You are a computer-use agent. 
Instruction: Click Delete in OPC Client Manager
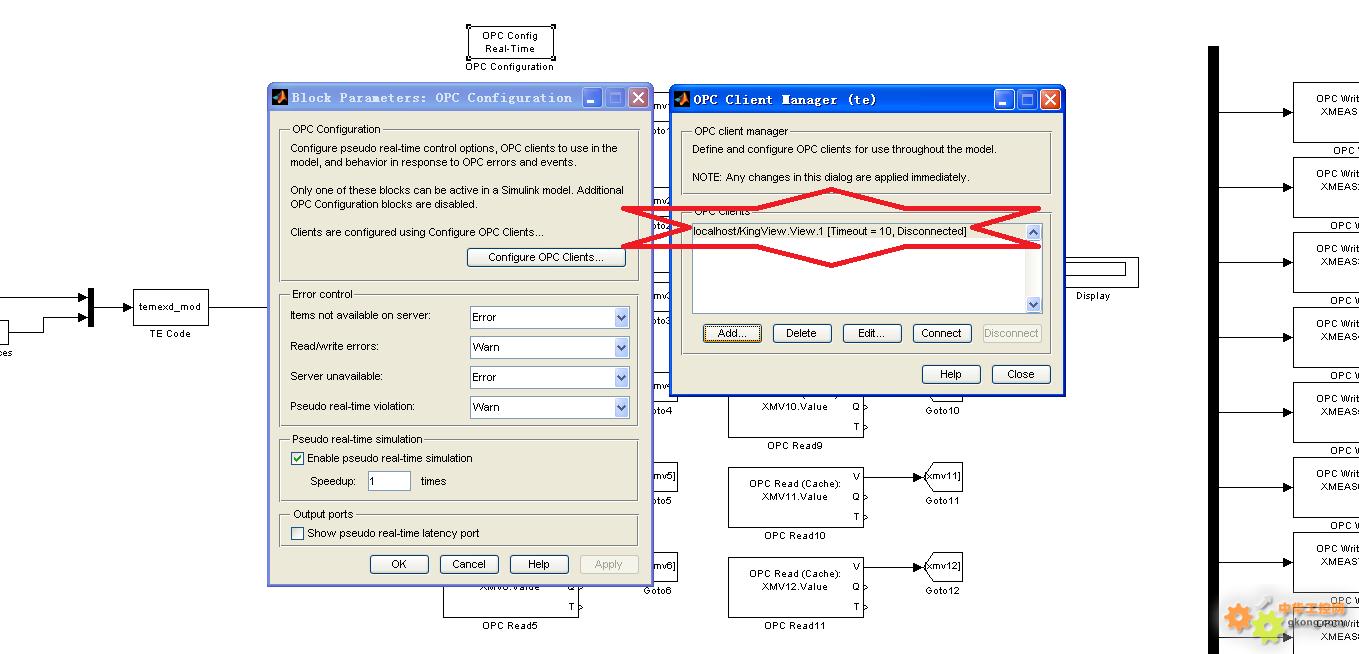tap(801, 333)
